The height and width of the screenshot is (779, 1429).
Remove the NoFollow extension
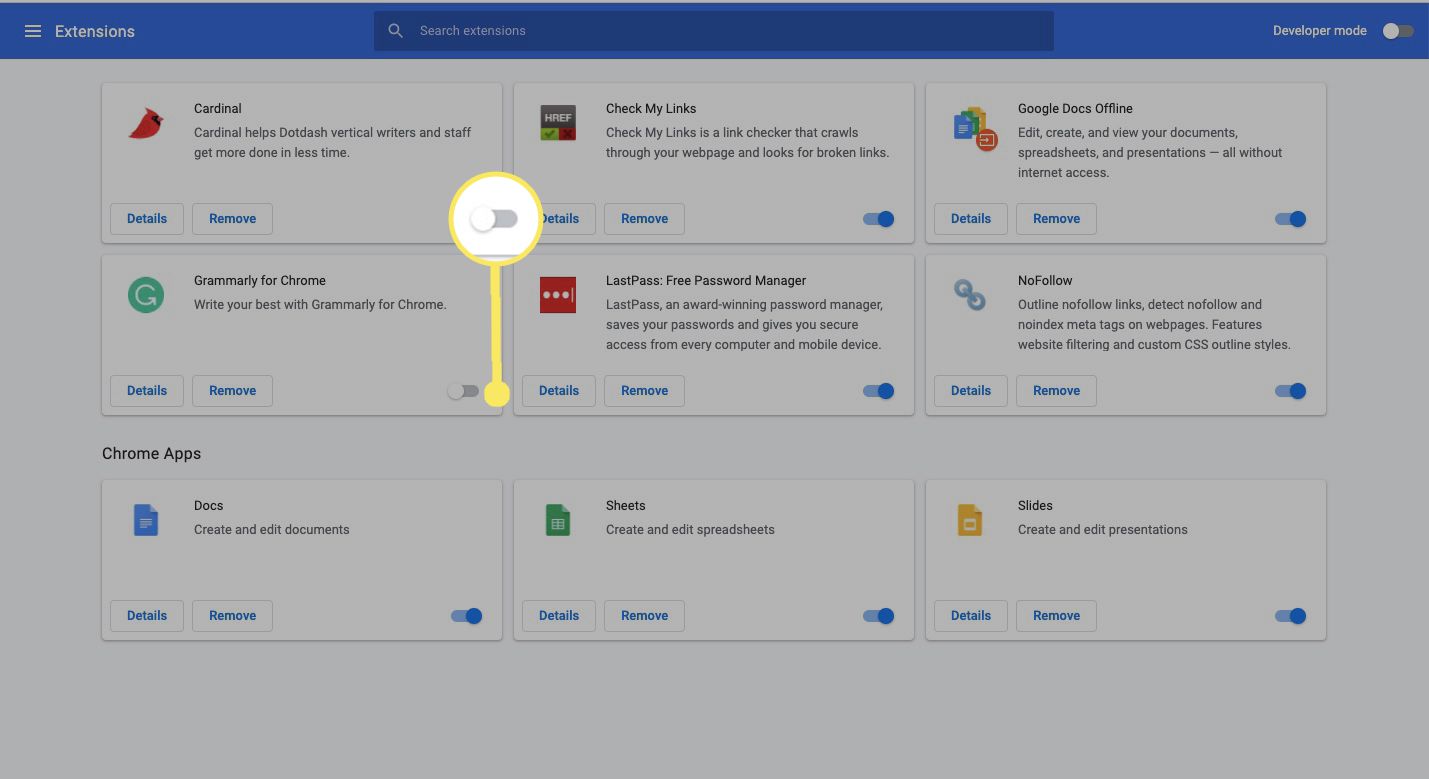point(1057,391)
